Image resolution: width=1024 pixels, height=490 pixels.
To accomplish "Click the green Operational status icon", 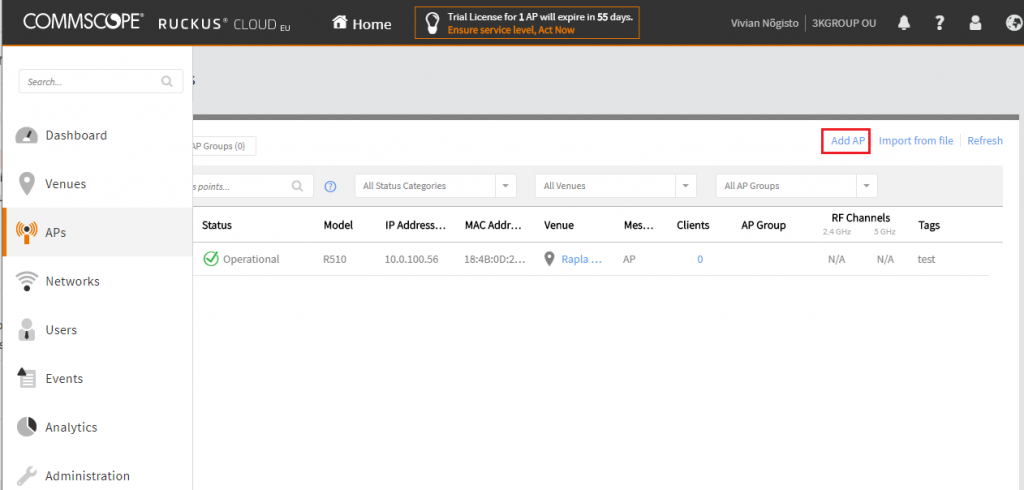I will click(x=211, y=259).
